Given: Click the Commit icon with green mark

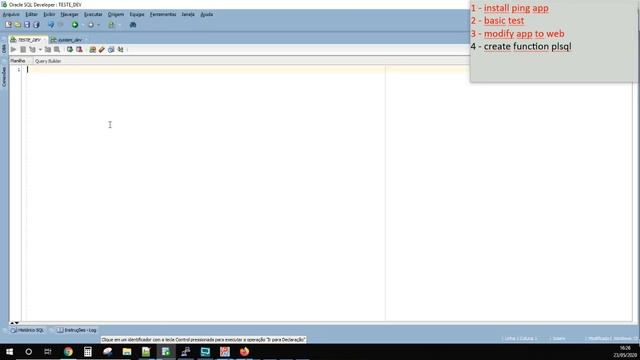Looking at the screenshot, I should click(70, 49).
